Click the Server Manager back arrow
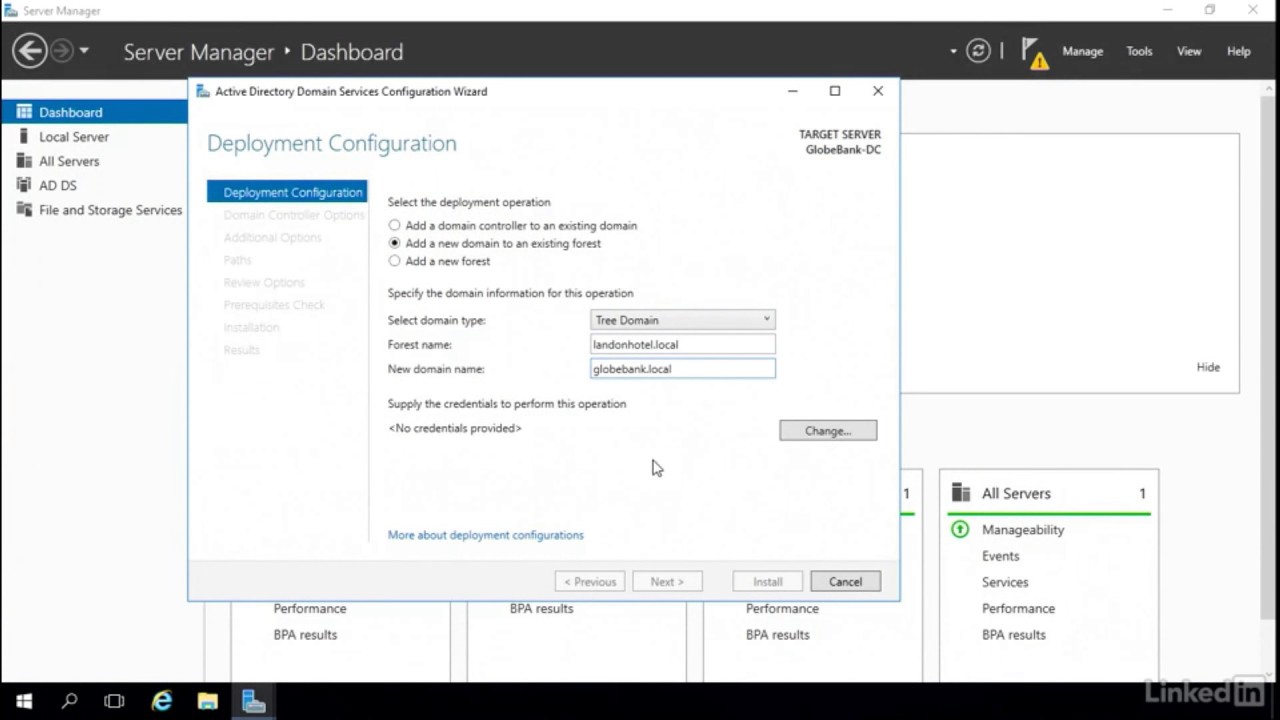1280x720 pixels. [29, 51]
